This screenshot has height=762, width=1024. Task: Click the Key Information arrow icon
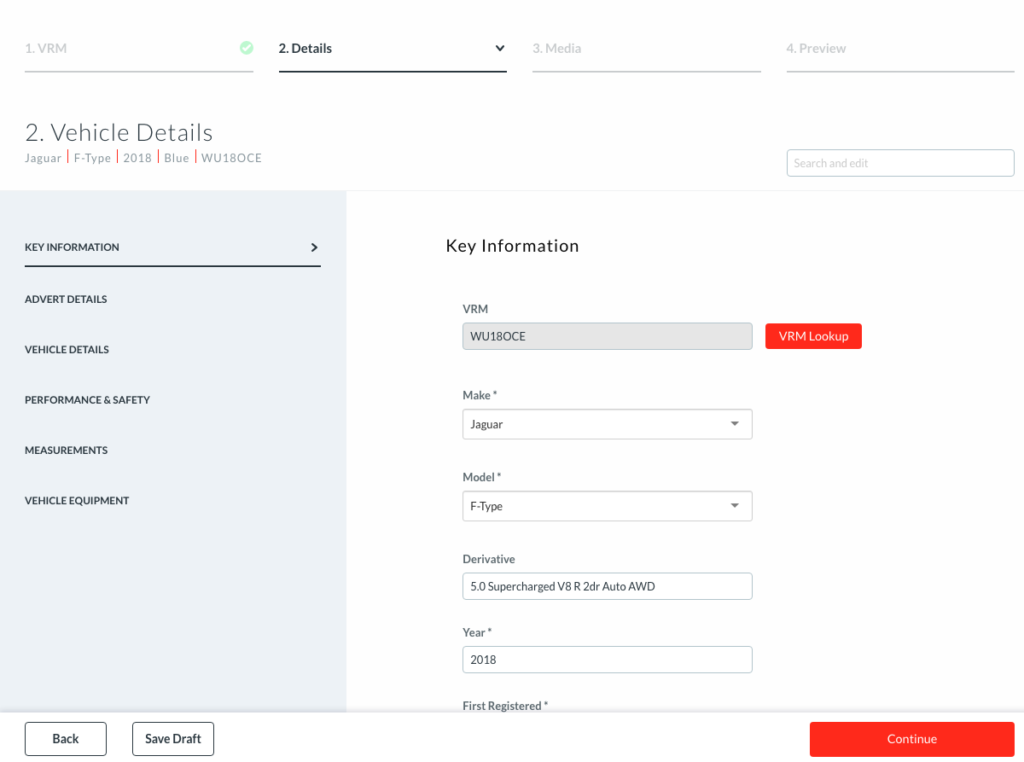click(314, 247)
